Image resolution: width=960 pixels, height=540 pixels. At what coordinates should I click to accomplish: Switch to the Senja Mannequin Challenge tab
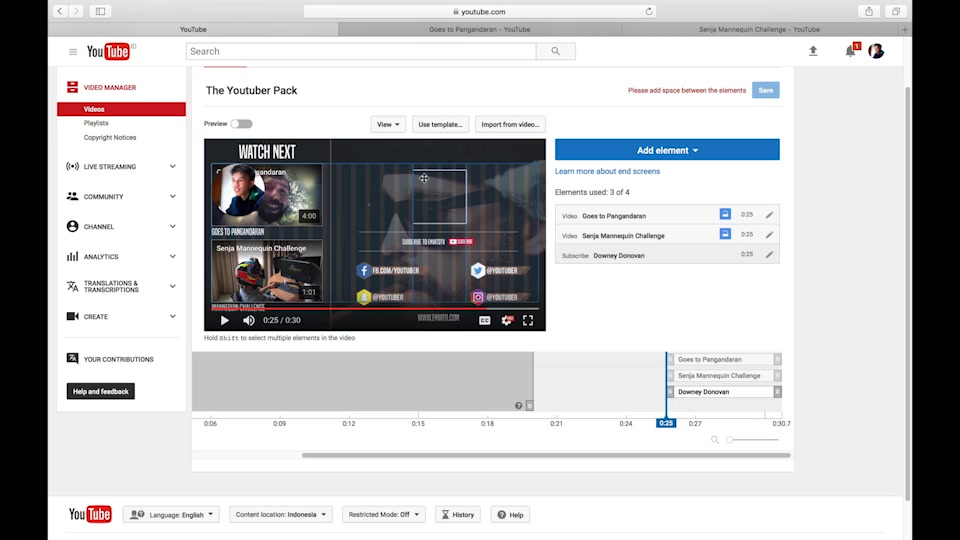click(x=759, y=29)
